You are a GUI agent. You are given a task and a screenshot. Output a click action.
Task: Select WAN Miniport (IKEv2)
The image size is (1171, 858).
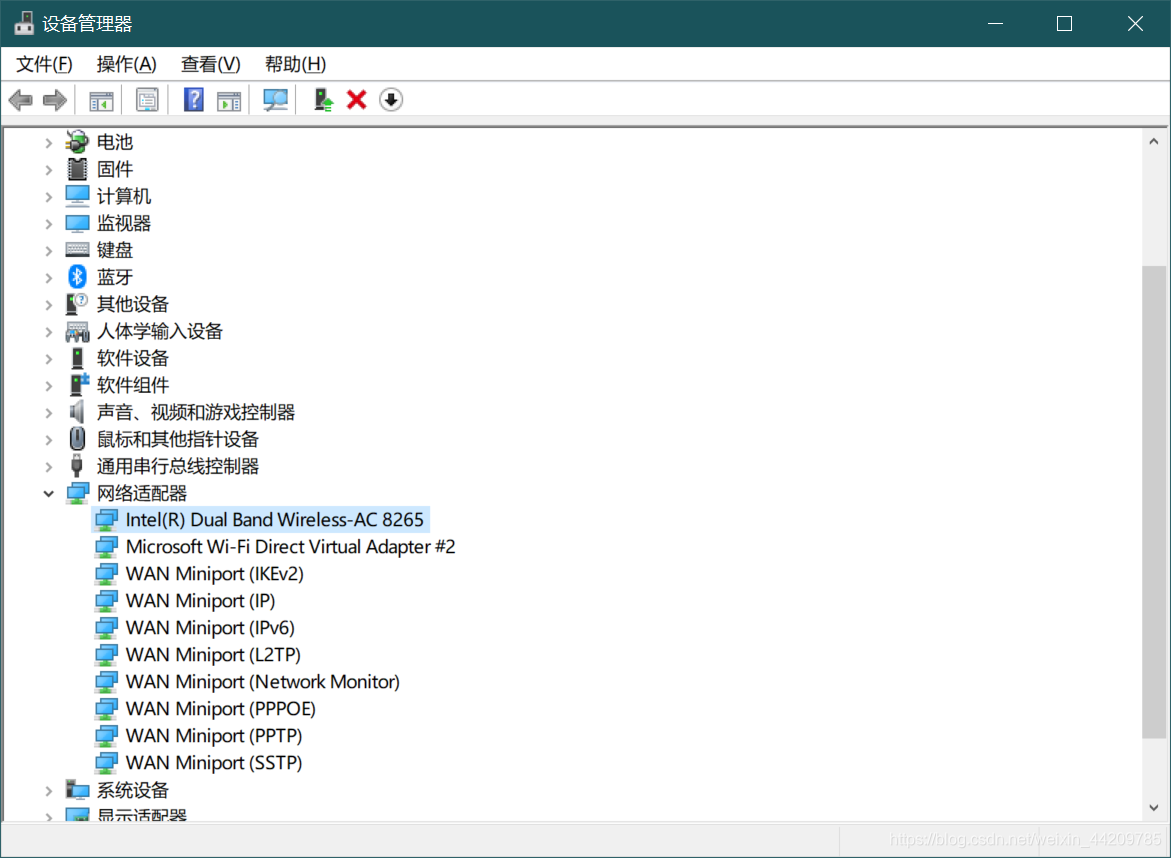coord(214,573)
